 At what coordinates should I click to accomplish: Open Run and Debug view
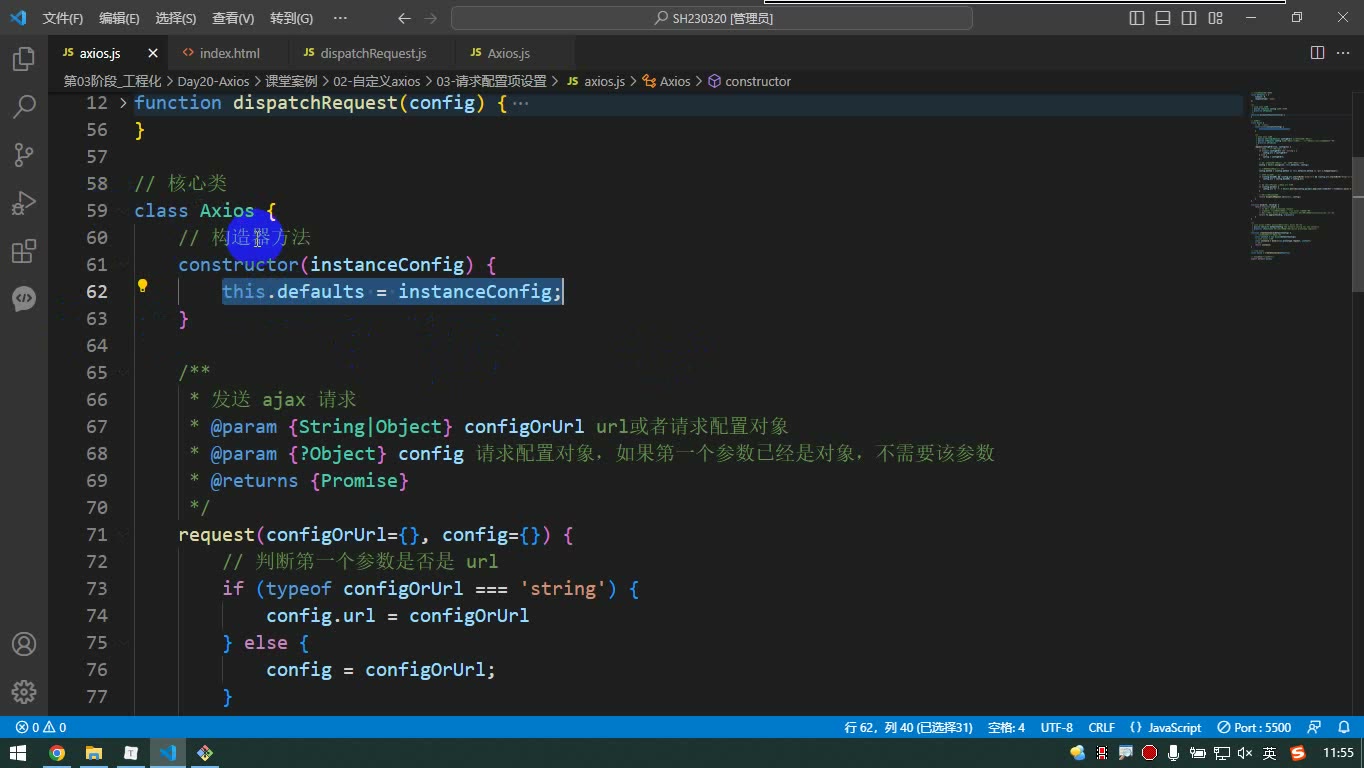pos(24,203)
